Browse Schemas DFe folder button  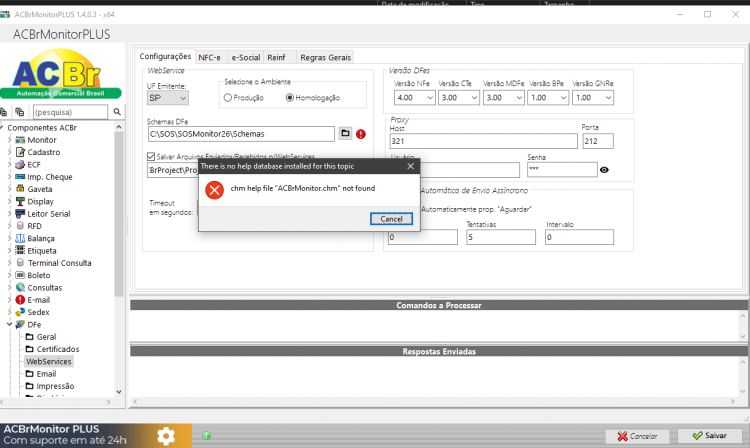coord(345,133)
